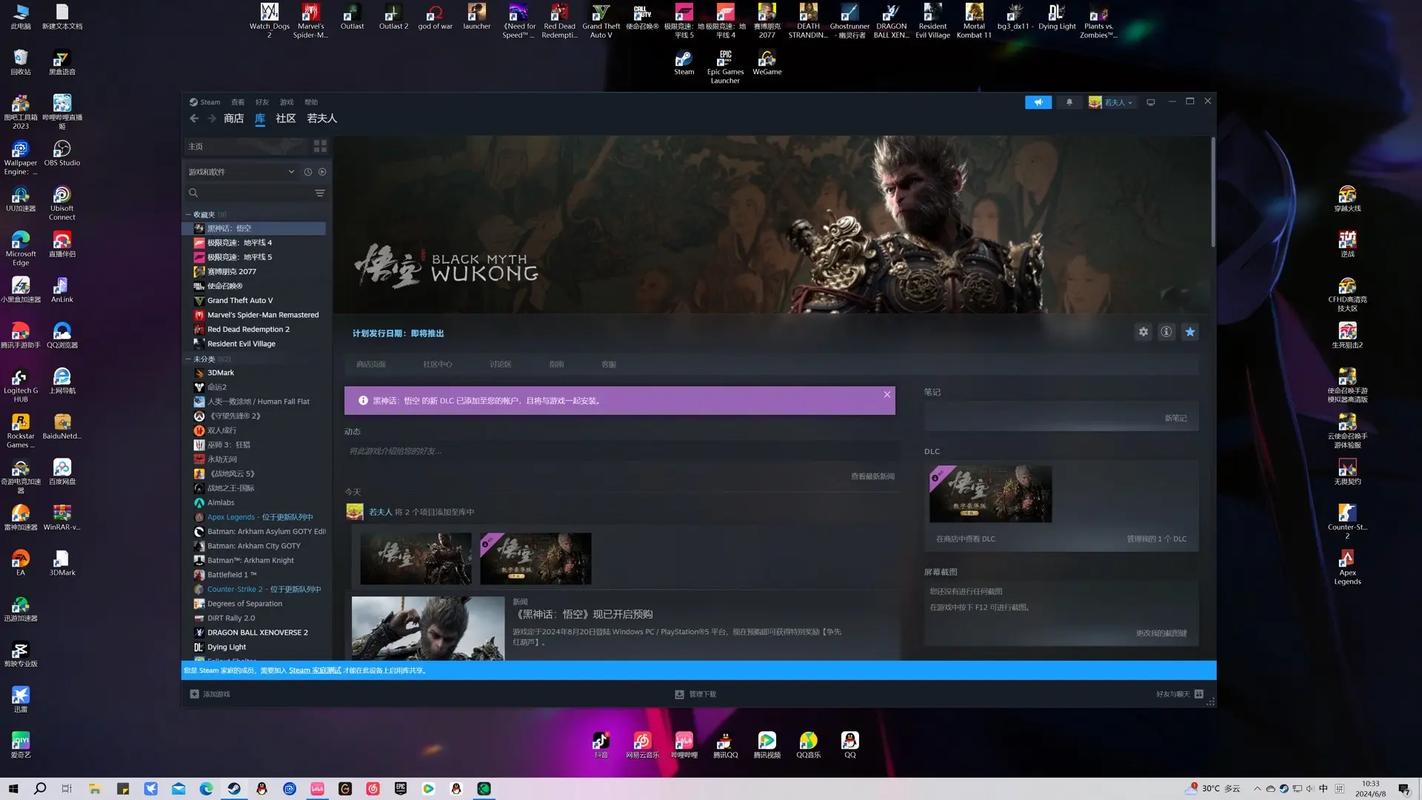Open Epic Games Launcher desktop shortcut
The image size is (1422, 800).
click(725, 66)
